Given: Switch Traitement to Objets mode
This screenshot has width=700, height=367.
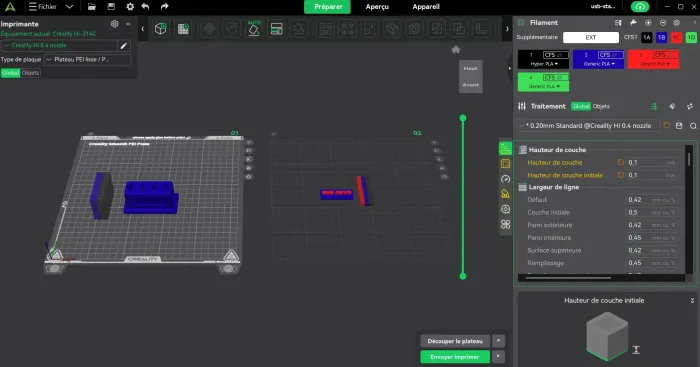Looking at the screenshot, I should point(601,106).
